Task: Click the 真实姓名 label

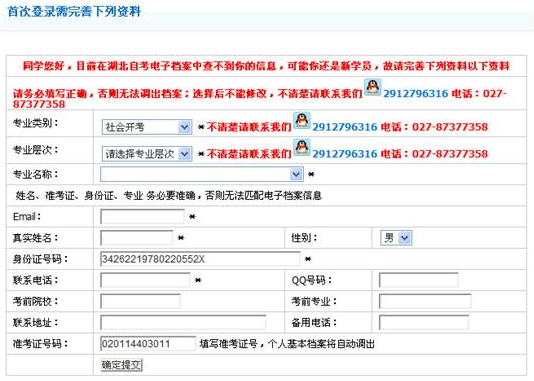Action: pos(35,238)
